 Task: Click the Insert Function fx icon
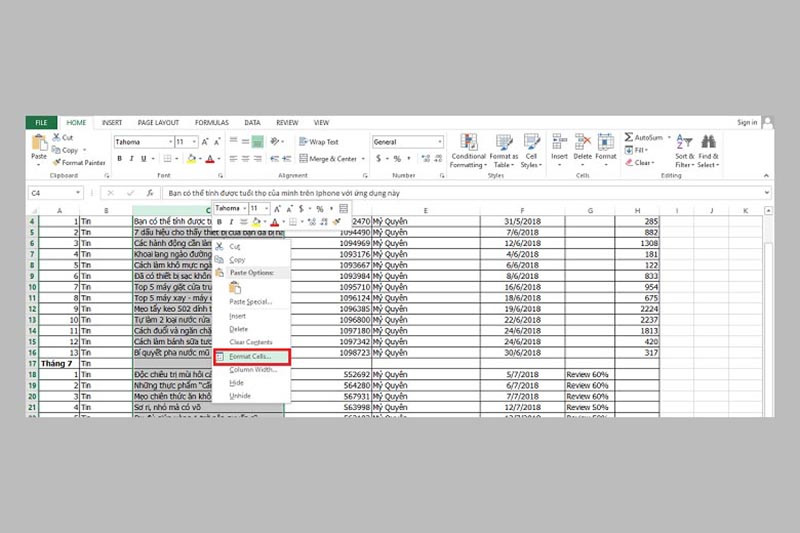click(150, 193)
